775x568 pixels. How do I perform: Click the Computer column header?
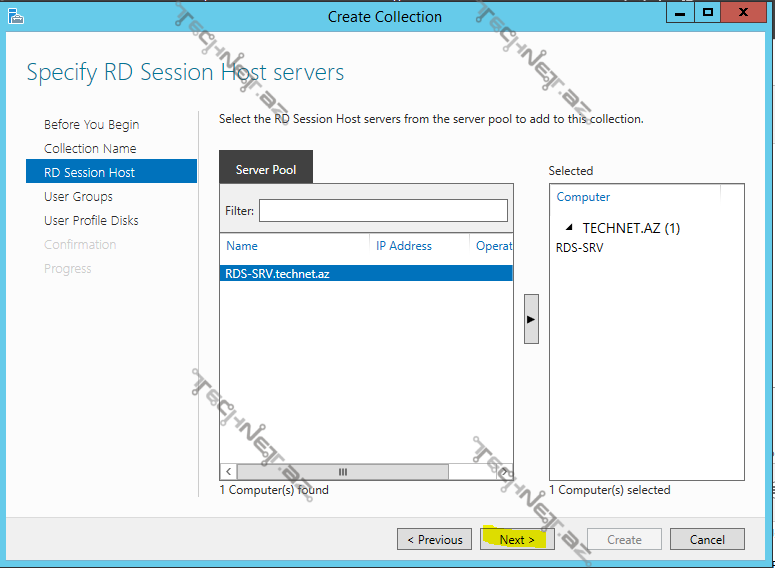(x=583, y=197)
